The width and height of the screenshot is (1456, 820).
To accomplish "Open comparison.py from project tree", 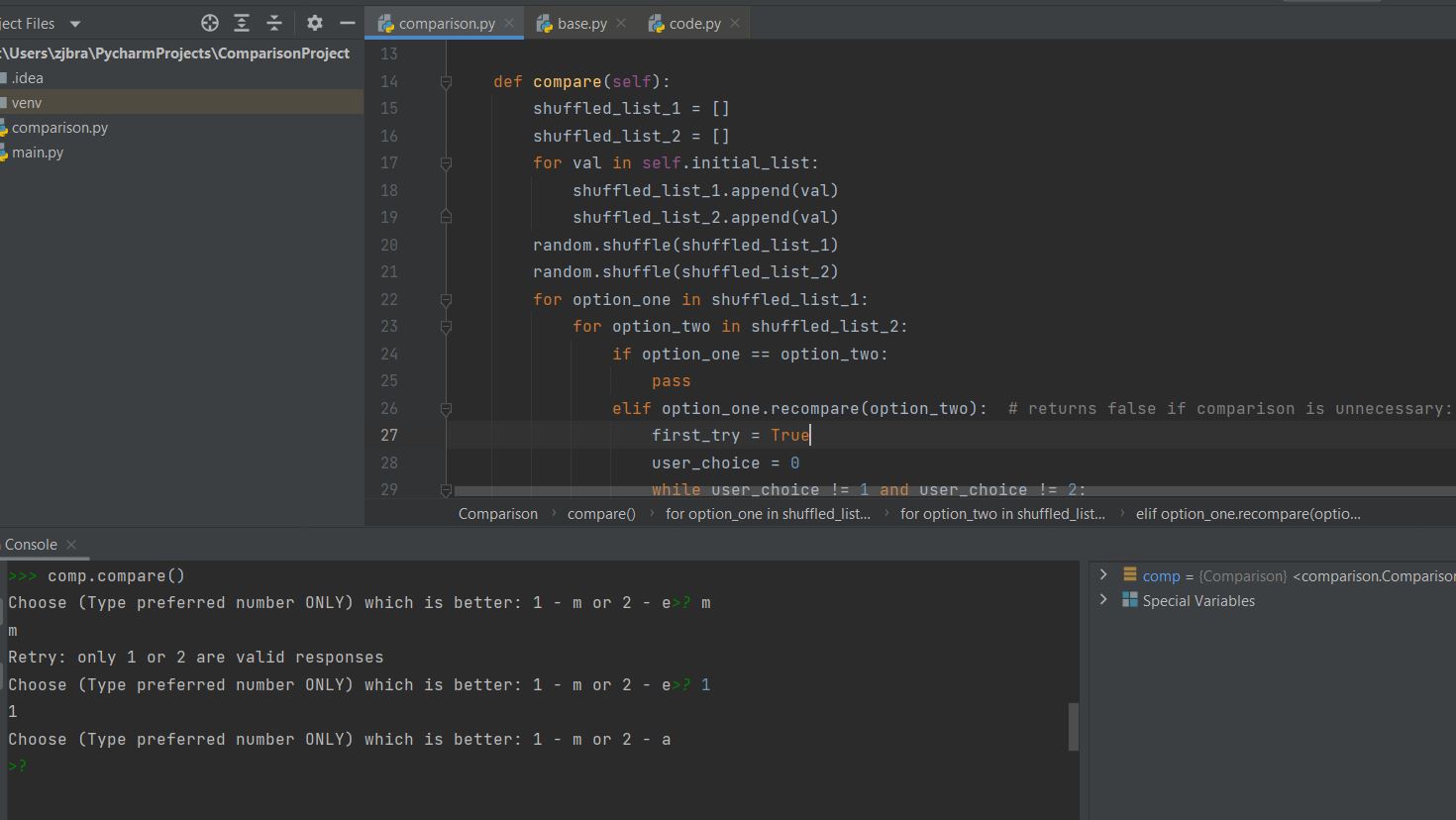I will pos(181,128).
